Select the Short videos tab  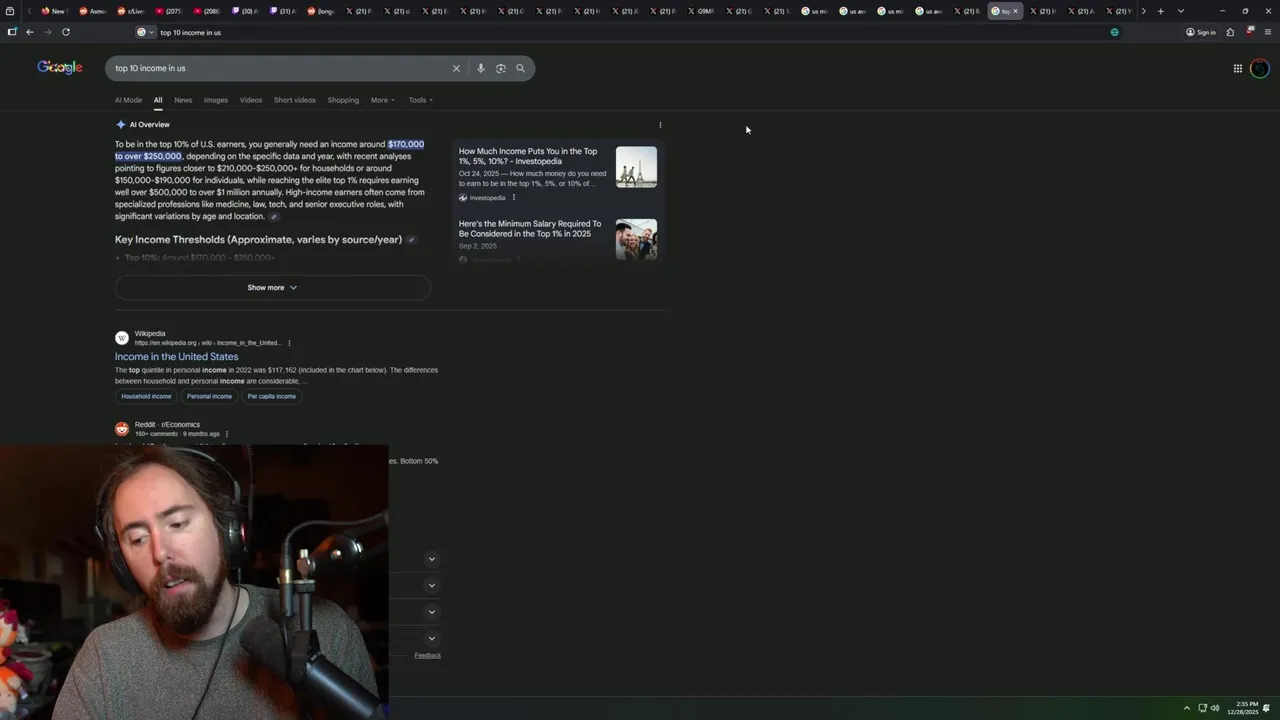click(295, 100)
